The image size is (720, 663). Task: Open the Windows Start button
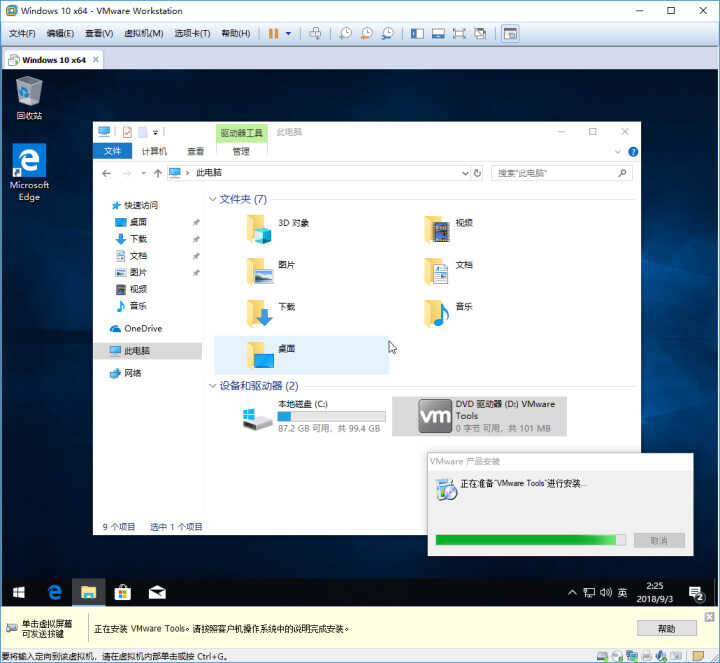[19, 592]
